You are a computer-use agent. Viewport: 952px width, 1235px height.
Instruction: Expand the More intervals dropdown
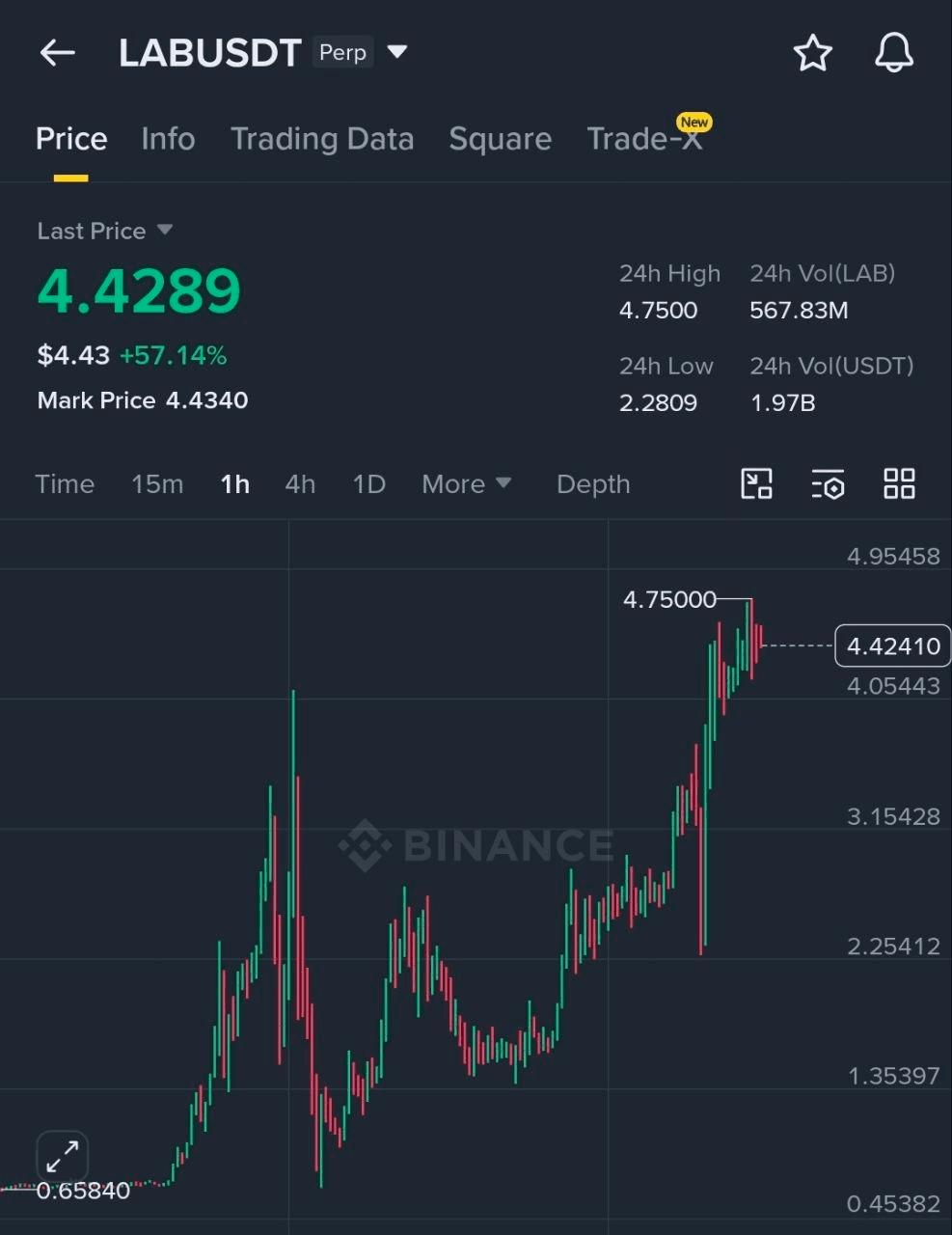click(466, 483)
